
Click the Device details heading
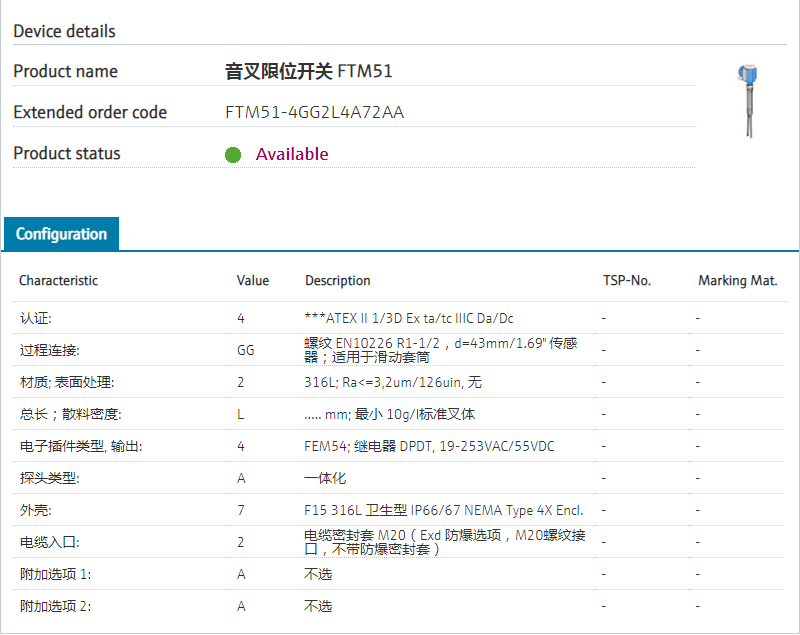[x=64, y=32]
